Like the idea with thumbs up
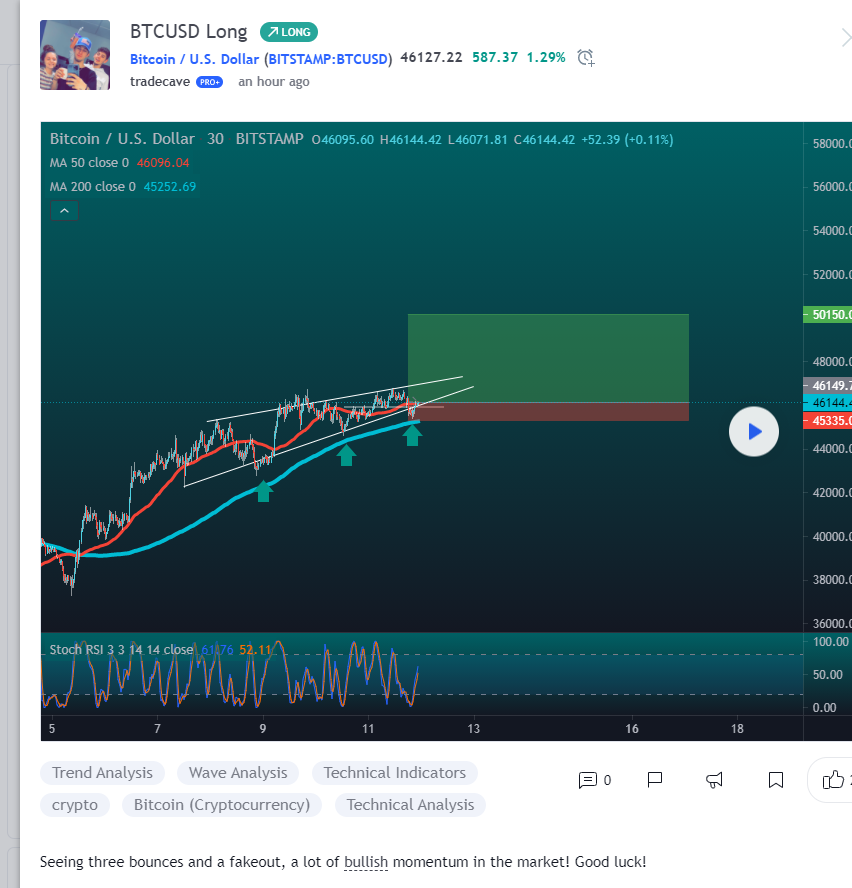The height and width of the screenshot is (888, 852). [833, 780]
